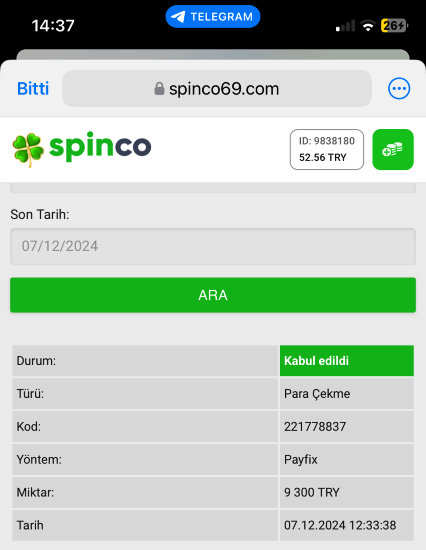Tap Bitti to close the browser

33,88
